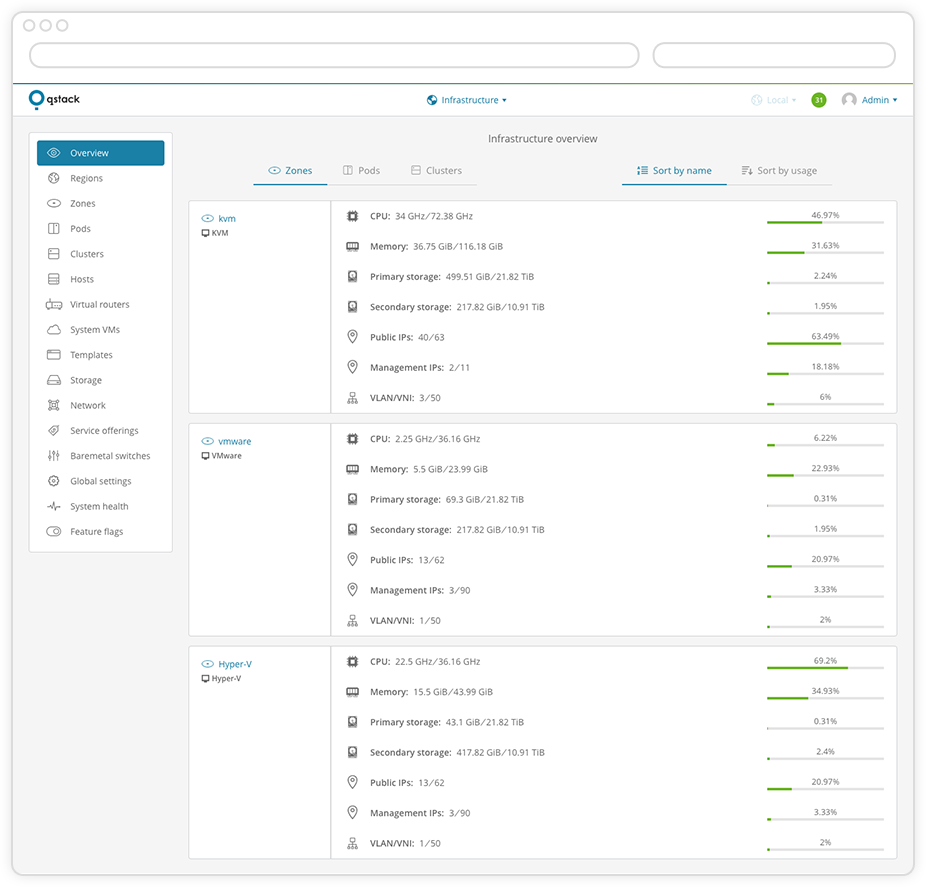Open the Storage drive icon

(54, 380)
